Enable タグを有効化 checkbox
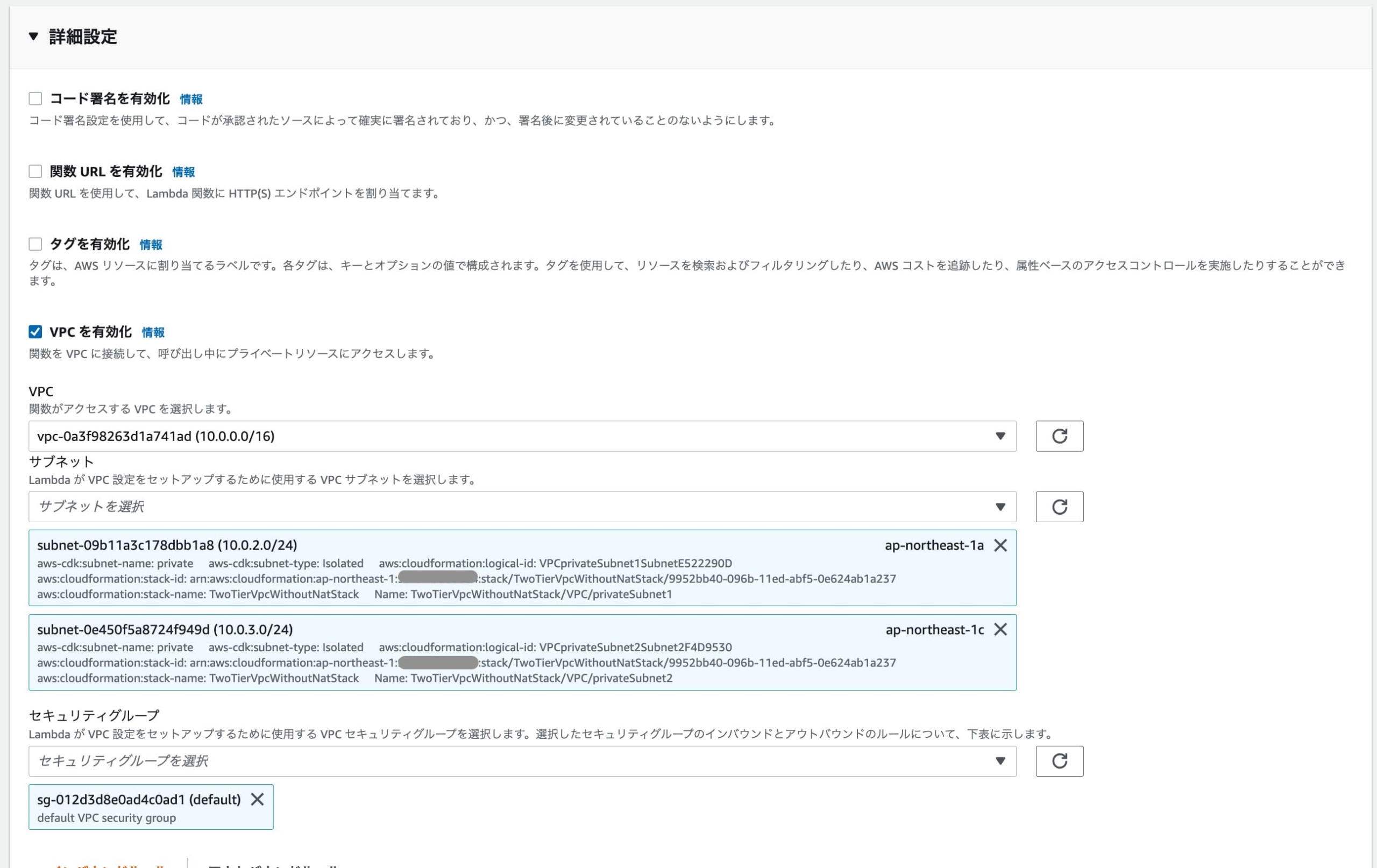Image resolution: width=1377 pixels, height=868 pixels. [35, 244]
